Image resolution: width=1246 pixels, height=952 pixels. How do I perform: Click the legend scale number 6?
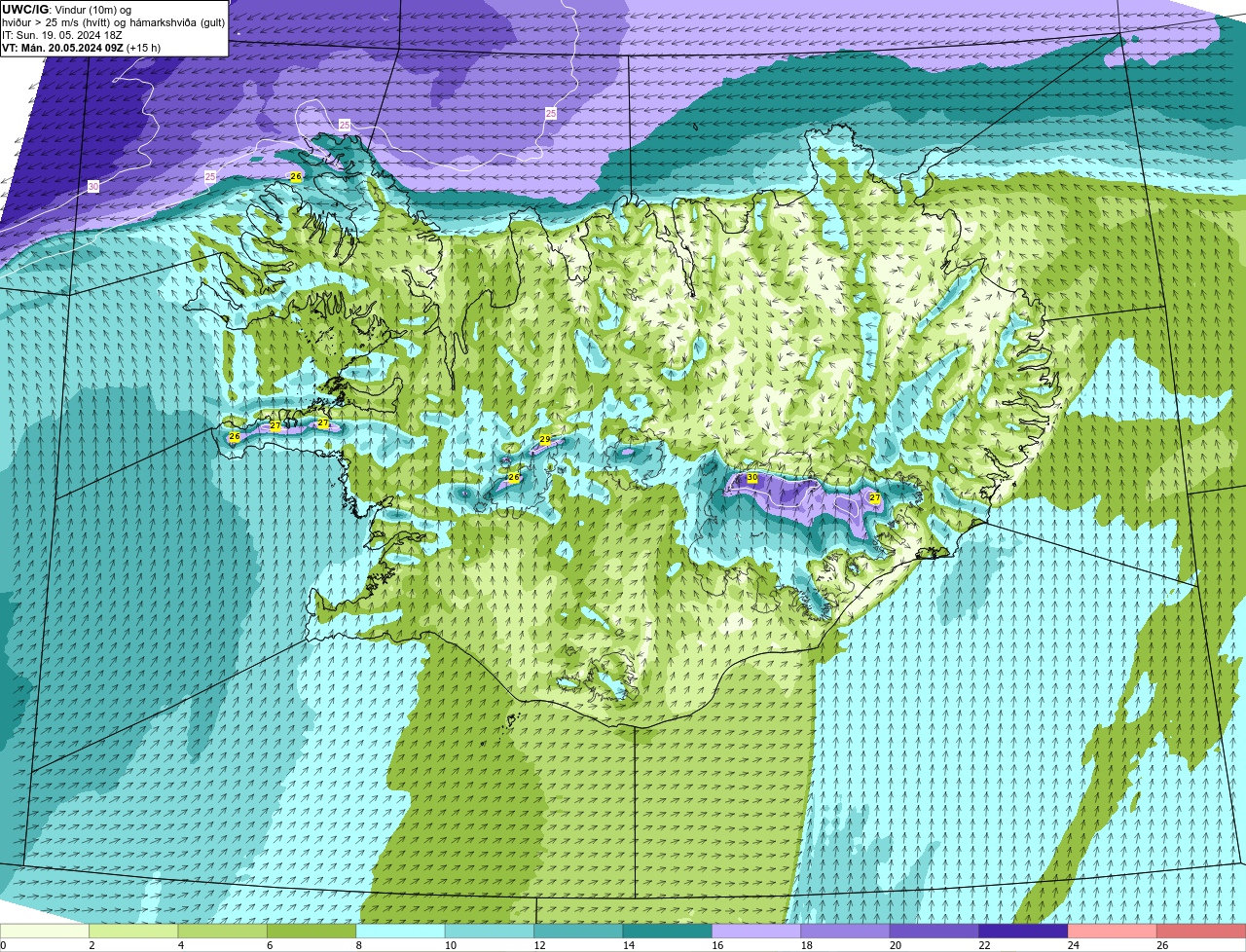tap(270, 944)
